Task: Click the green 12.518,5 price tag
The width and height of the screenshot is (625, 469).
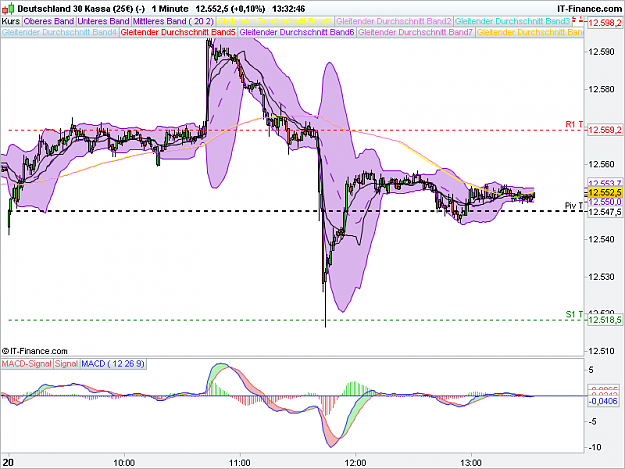Action: click(x=605, y=320)
